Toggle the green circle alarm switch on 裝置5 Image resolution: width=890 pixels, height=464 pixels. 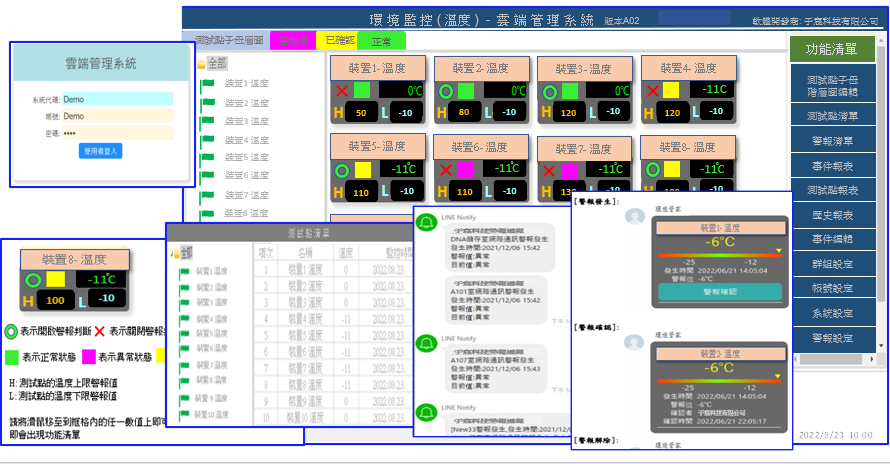(x=342, y=170)
